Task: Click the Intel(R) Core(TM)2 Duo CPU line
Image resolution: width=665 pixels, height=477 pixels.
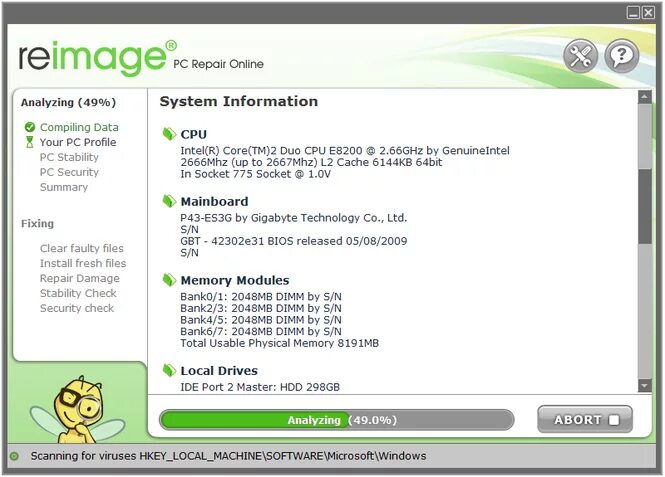Action: pyautogui.click(x=345, y=151)
